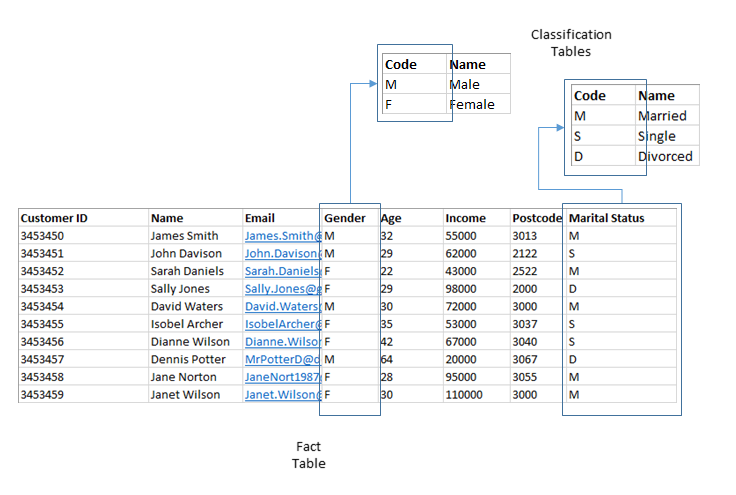Select the Marital Status column header
This screenshot has height=495, width=736.
click(x=606, y=218)
